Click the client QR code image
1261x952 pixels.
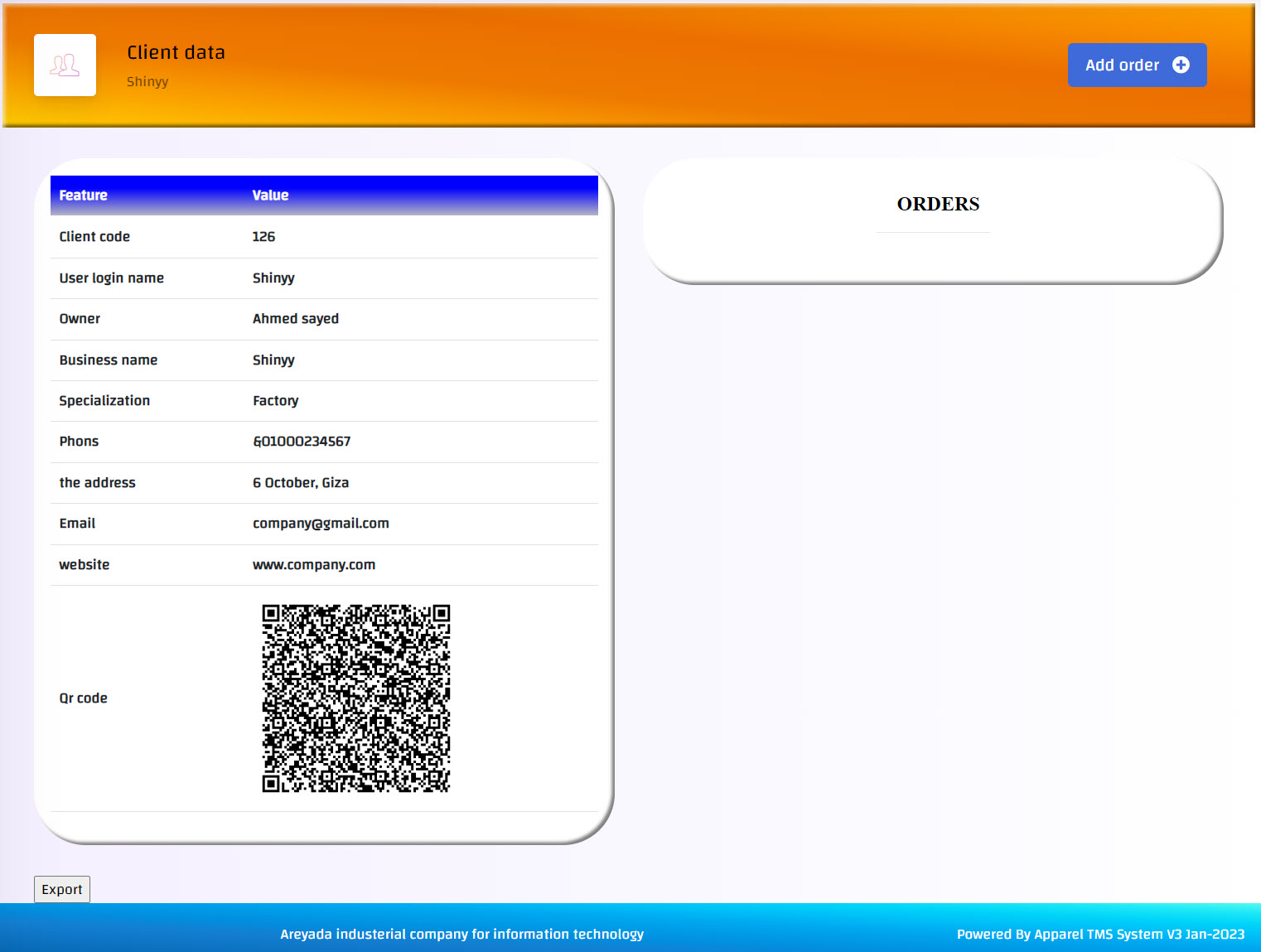coord(355,698)
